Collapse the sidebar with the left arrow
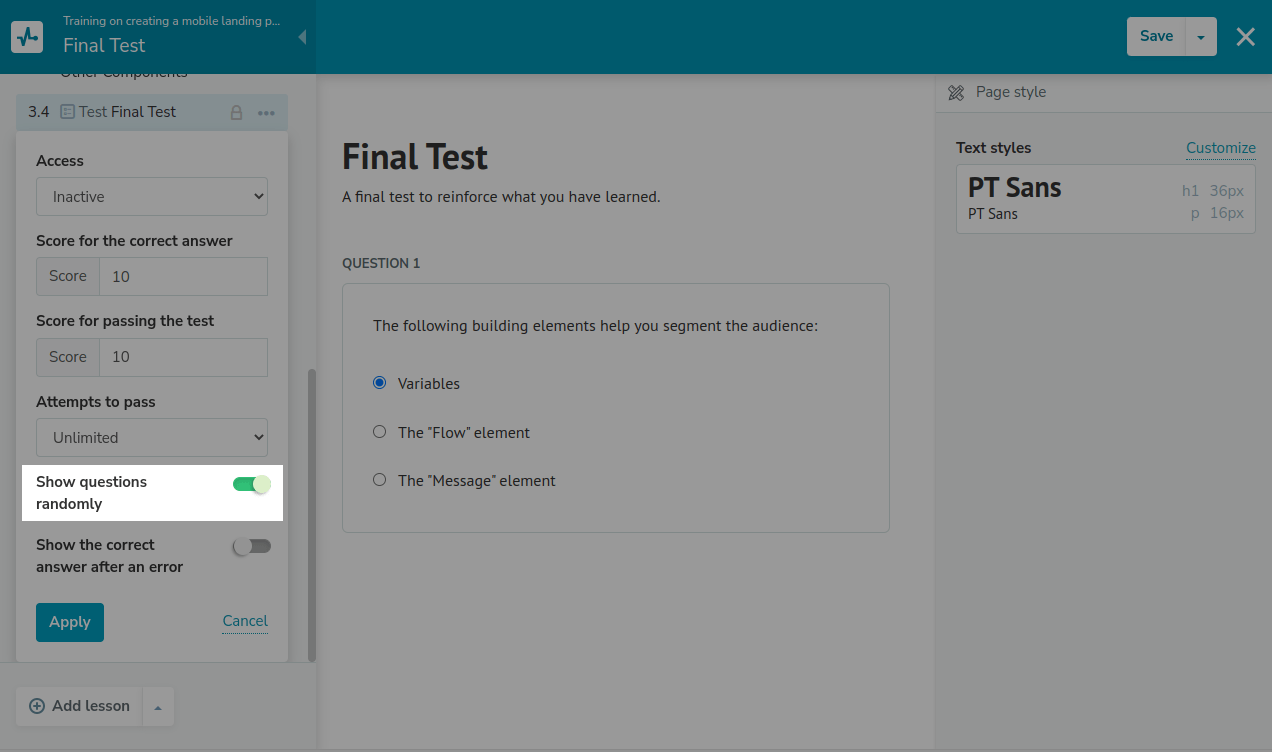This screenshot has width=1272, height=752. coord(302,37)
